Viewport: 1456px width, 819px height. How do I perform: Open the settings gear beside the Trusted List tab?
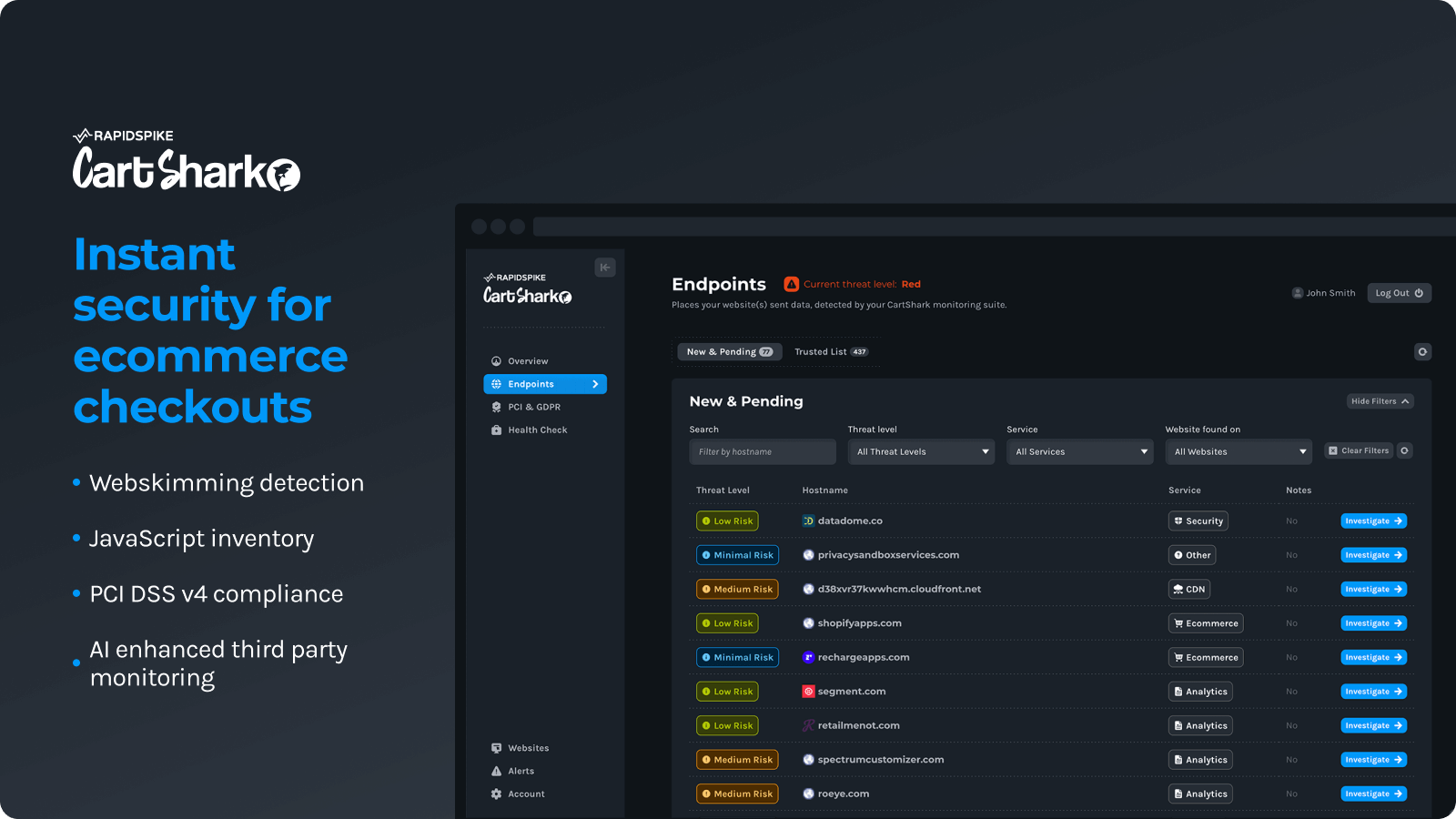1422,352
